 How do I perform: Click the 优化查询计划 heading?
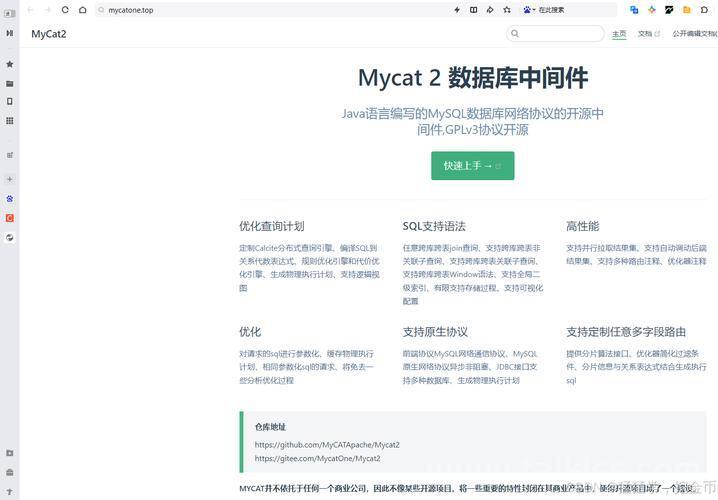272,226
